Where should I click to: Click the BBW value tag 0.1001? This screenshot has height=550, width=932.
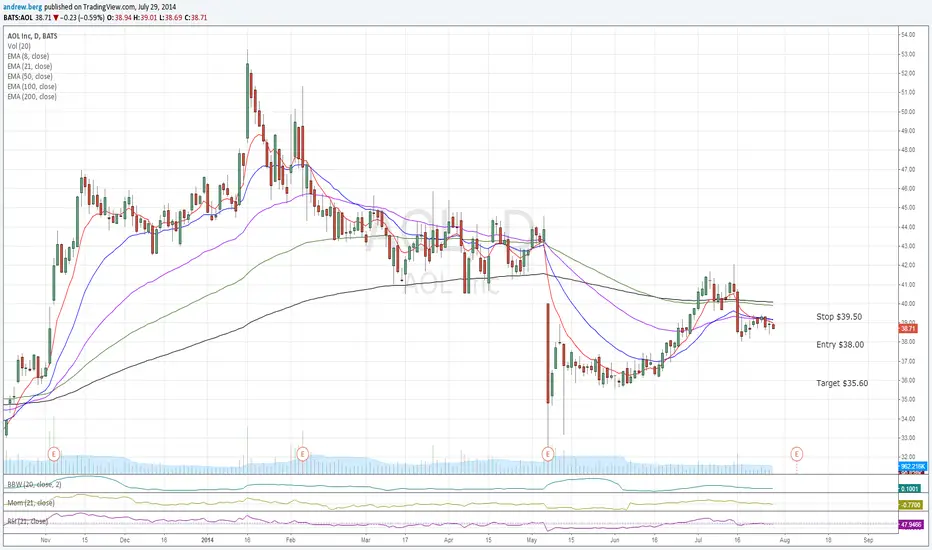pyautogui.click(x=909, y=489)
